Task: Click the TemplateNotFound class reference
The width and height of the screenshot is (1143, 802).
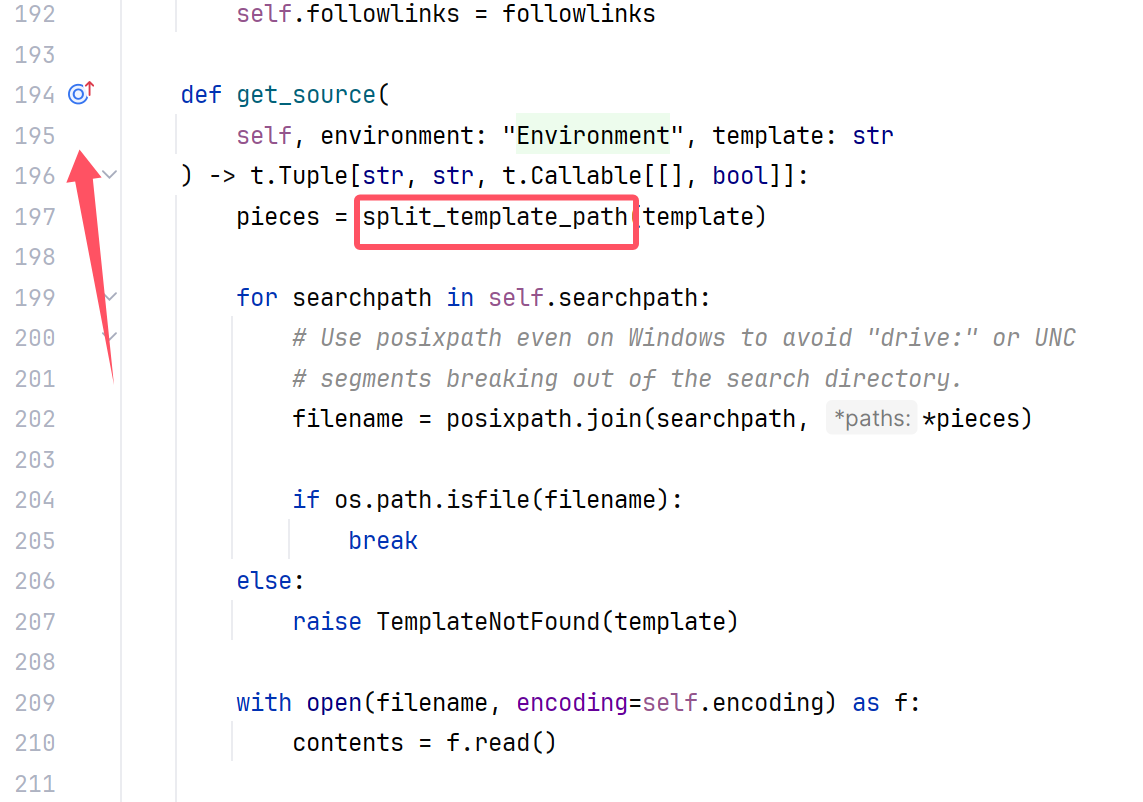Action: tap(488, 621)
